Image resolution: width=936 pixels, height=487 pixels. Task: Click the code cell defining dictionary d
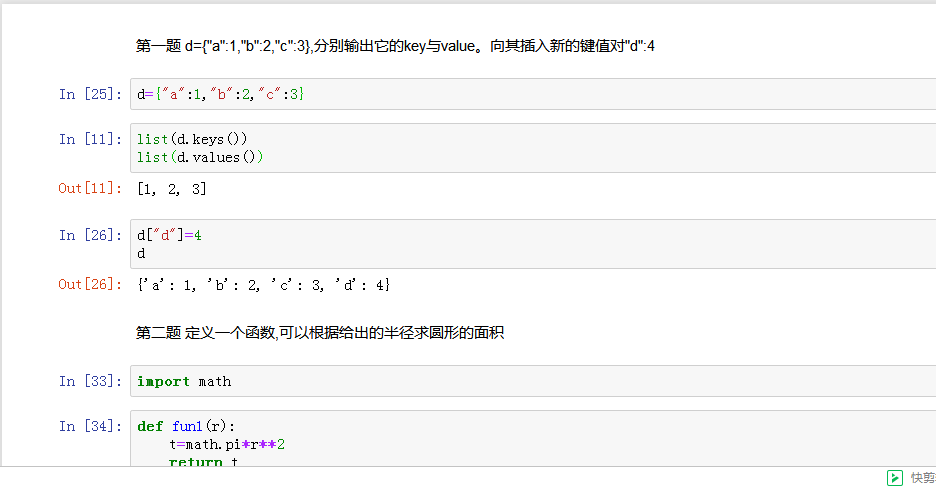[x=220, y=94]
